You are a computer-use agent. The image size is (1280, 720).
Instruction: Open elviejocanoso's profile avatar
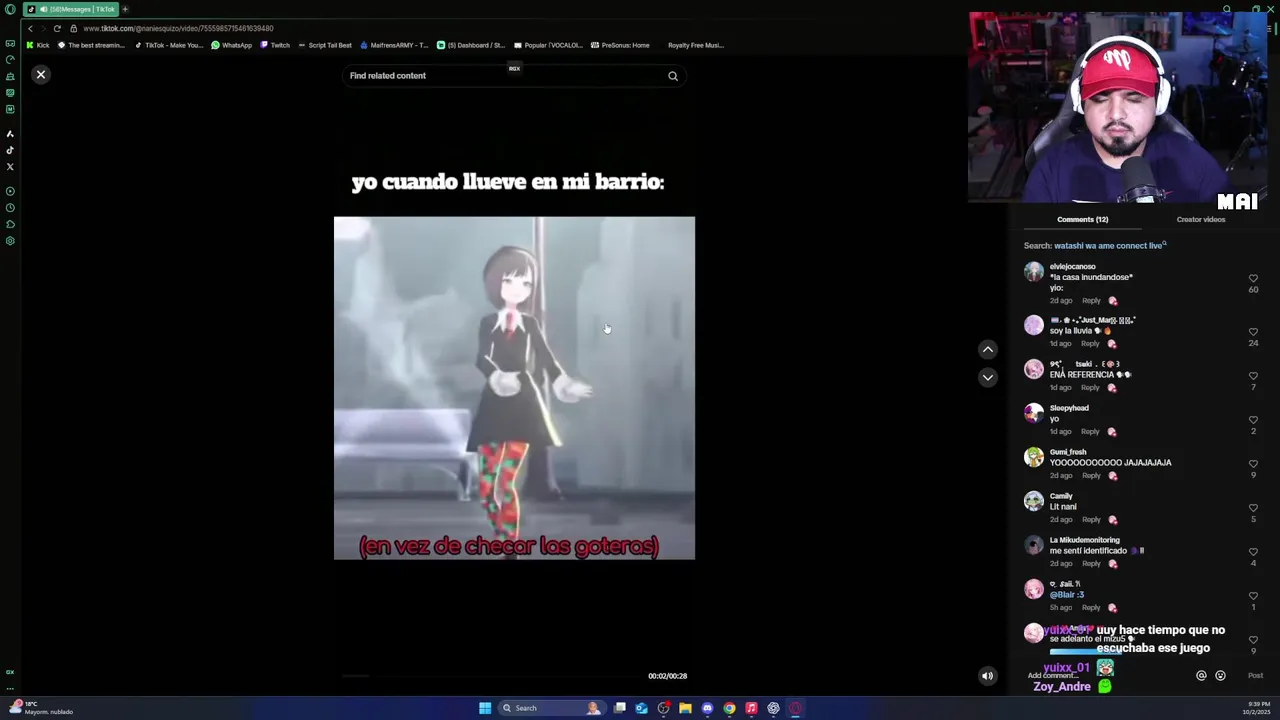point(1034,271)
